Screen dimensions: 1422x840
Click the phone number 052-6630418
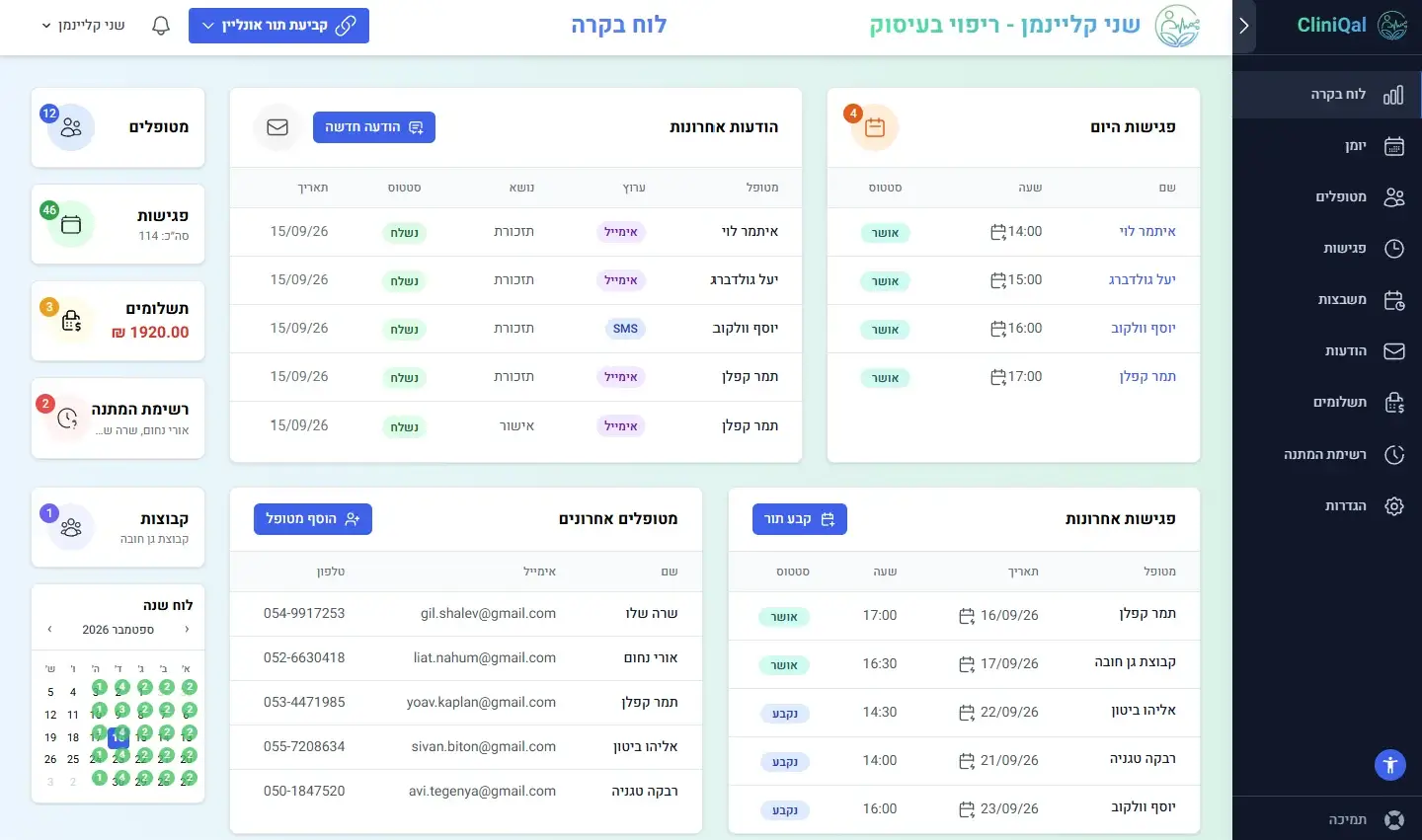(304, 658)
